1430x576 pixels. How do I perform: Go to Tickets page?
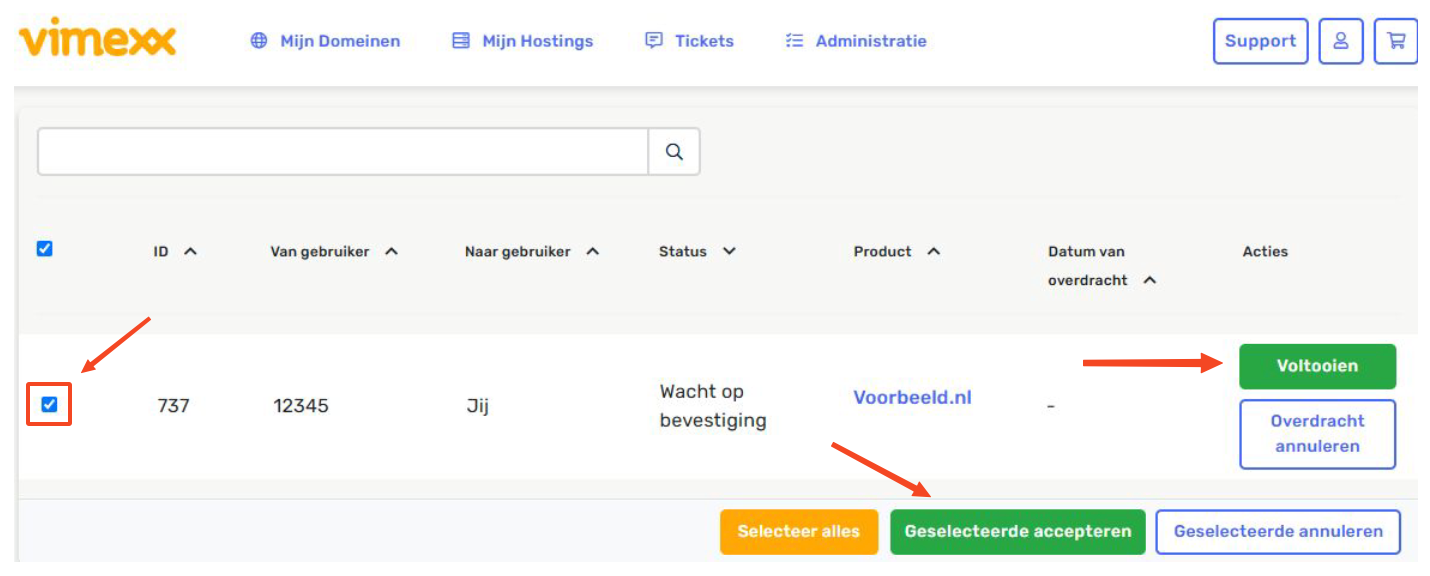[x=690, y=41]
